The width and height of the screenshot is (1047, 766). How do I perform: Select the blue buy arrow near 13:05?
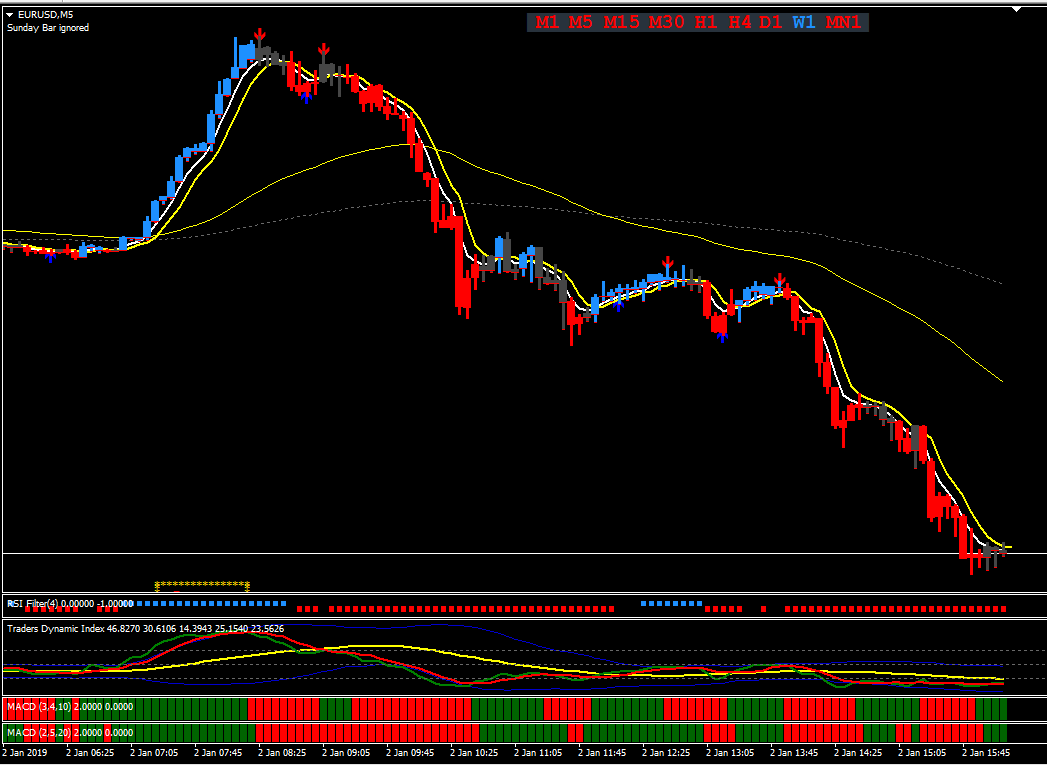click(721, 337)
